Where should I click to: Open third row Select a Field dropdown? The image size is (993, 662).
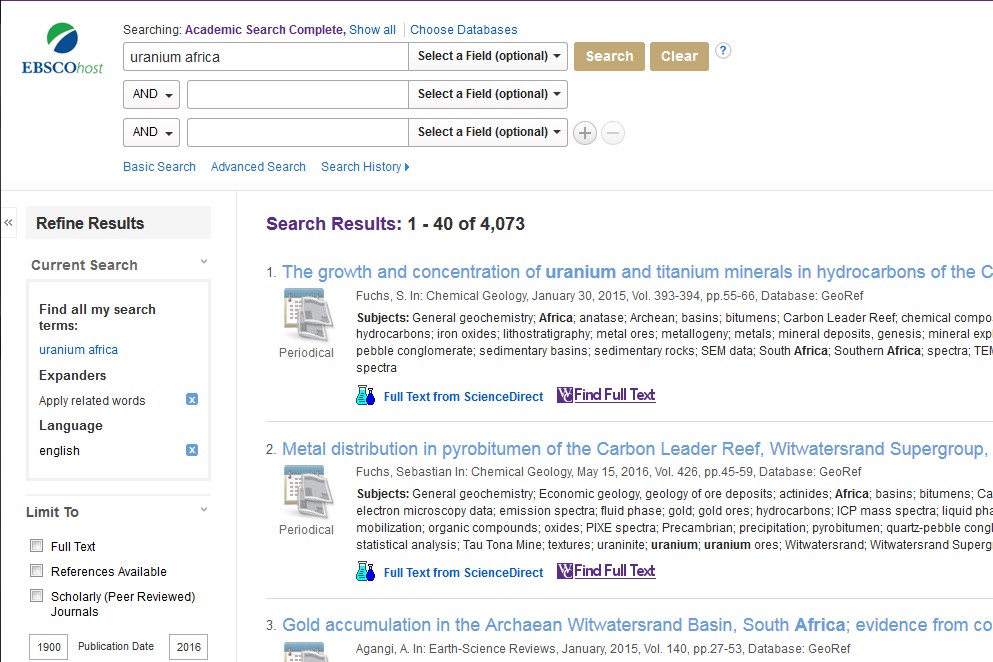(488, 132)
